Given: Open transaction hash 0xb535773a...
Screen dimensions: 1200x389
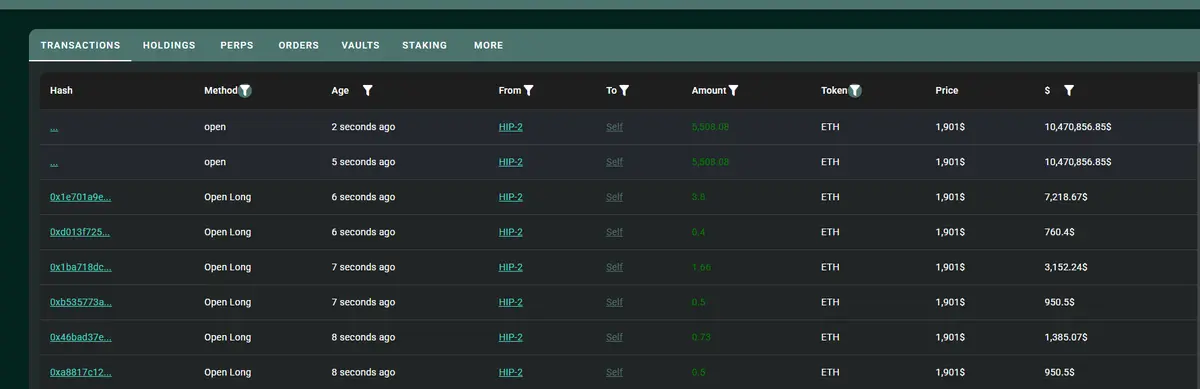Looking at the screenshot, I should (x=81, y=302).
